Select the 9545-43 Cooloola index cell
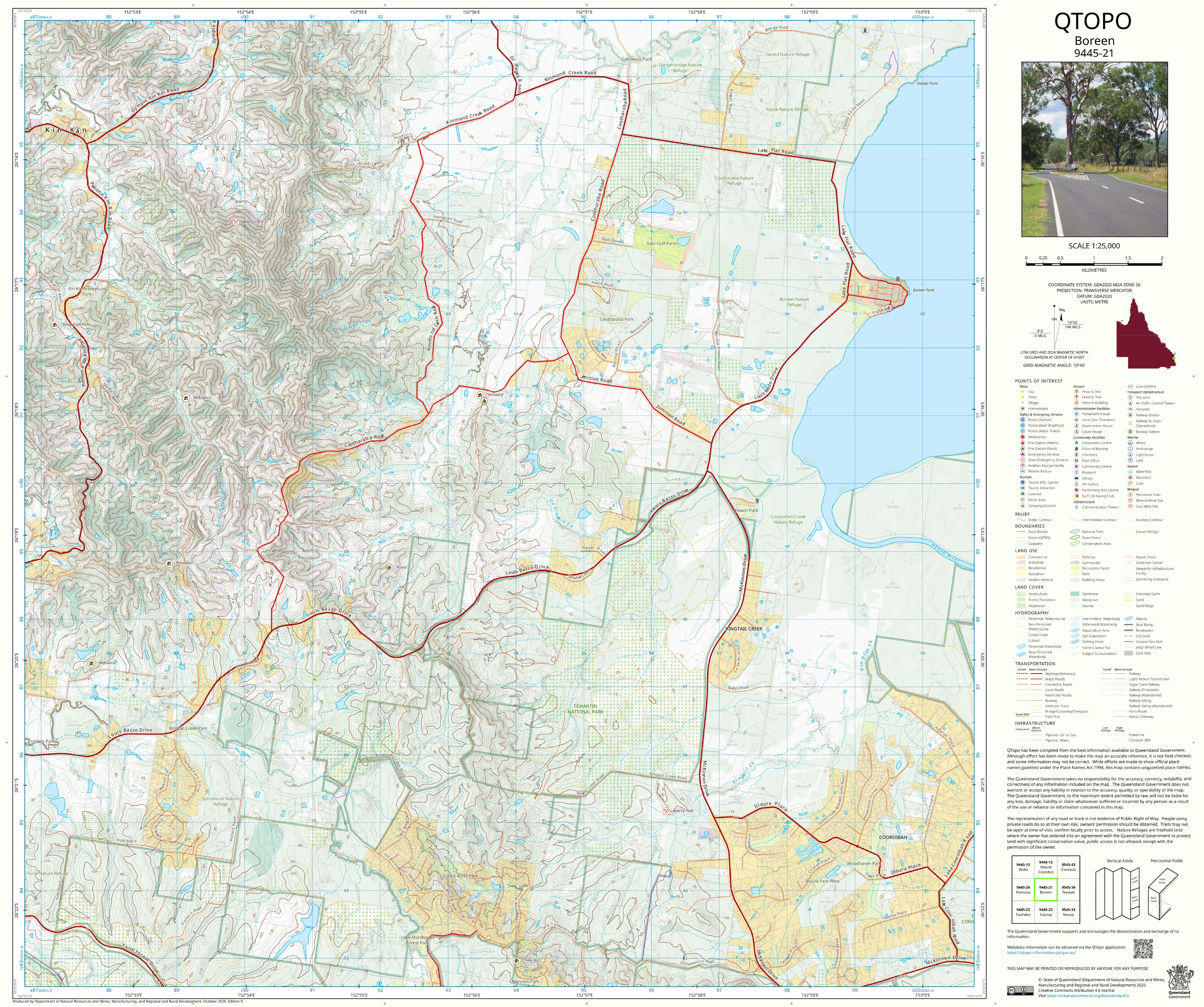 [1068, 867]
